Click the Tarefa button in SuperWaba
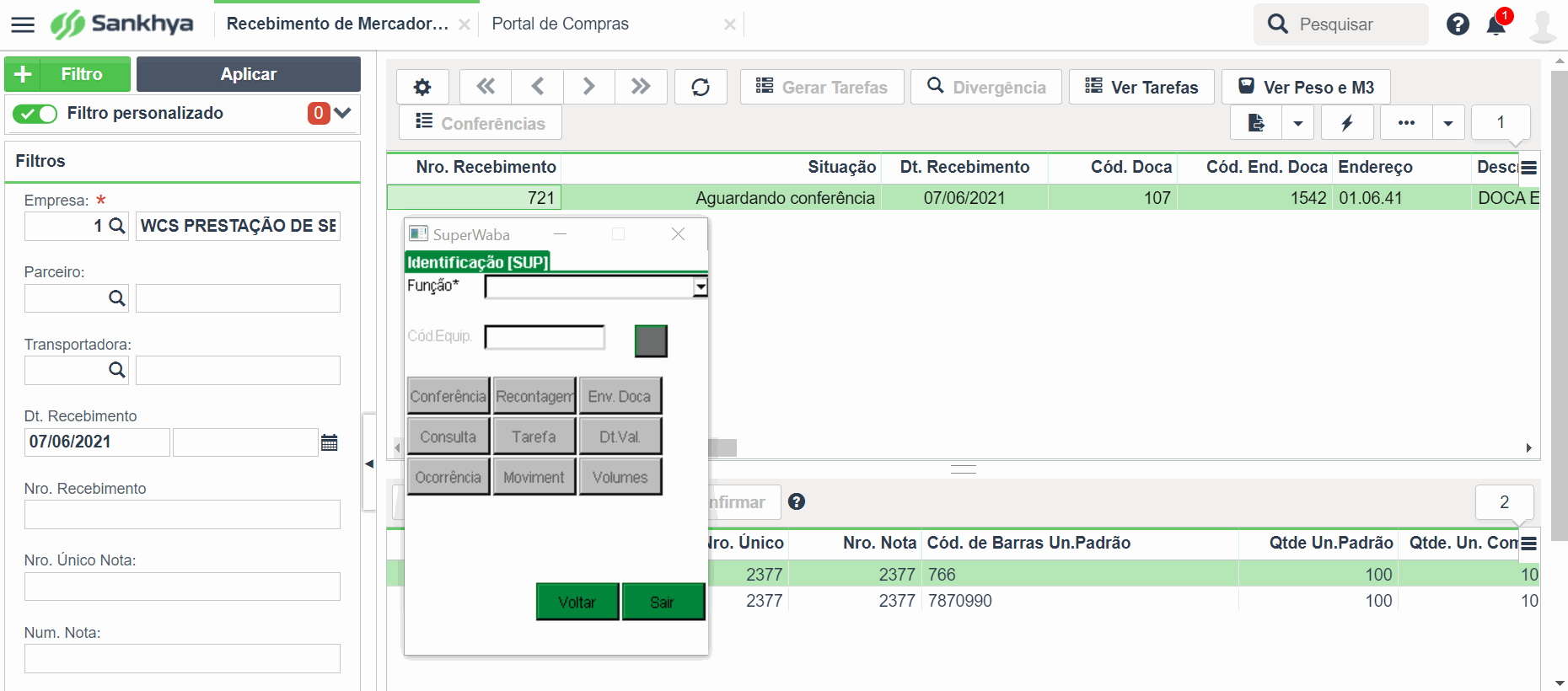The image size is (1568, 691). coord(534,437)
